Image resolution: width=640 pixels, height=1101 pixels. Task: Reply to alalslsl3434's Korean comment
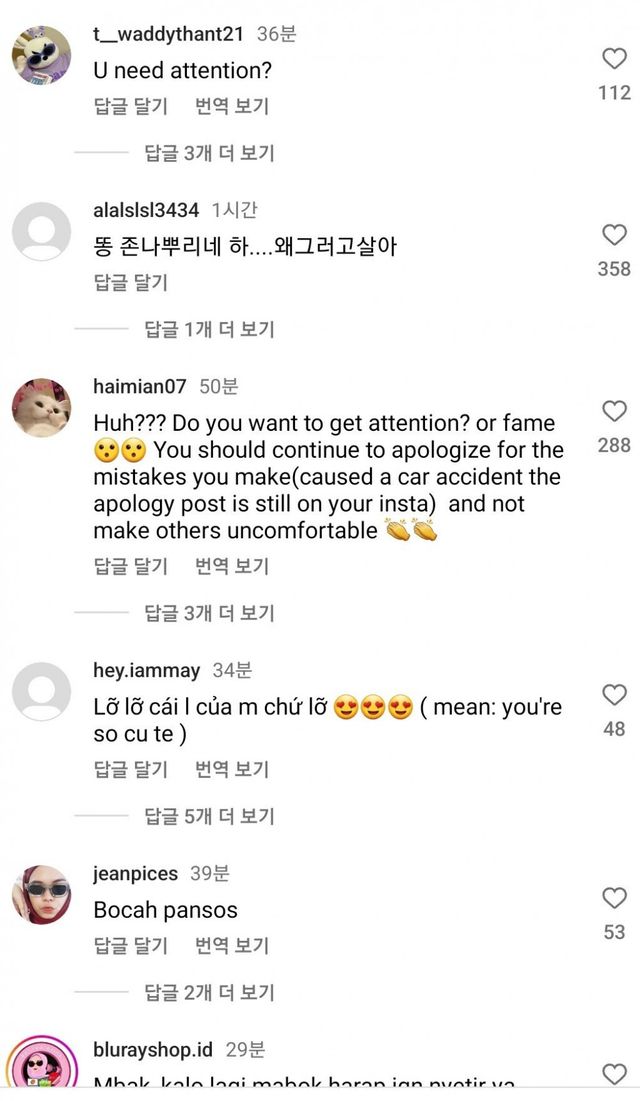click(131, 283)
